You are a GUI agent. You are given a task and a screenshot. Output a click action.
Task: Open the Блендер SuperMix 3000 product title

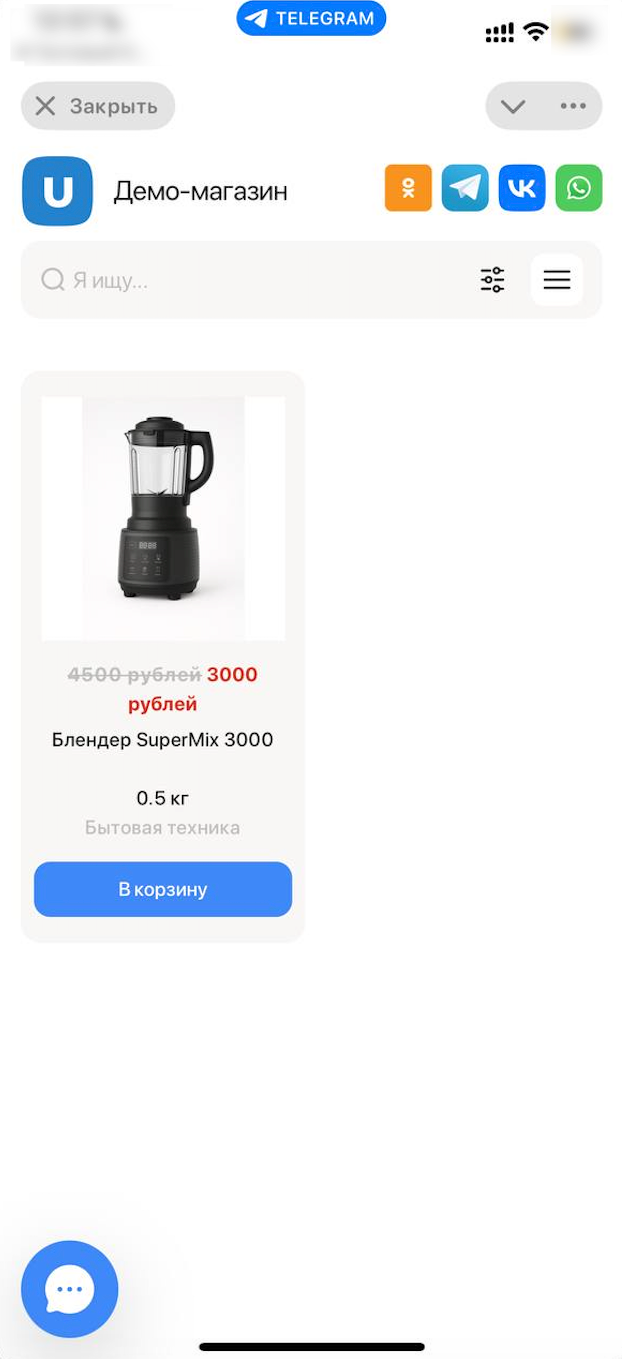pyautogui.click(x=163, y=740)
